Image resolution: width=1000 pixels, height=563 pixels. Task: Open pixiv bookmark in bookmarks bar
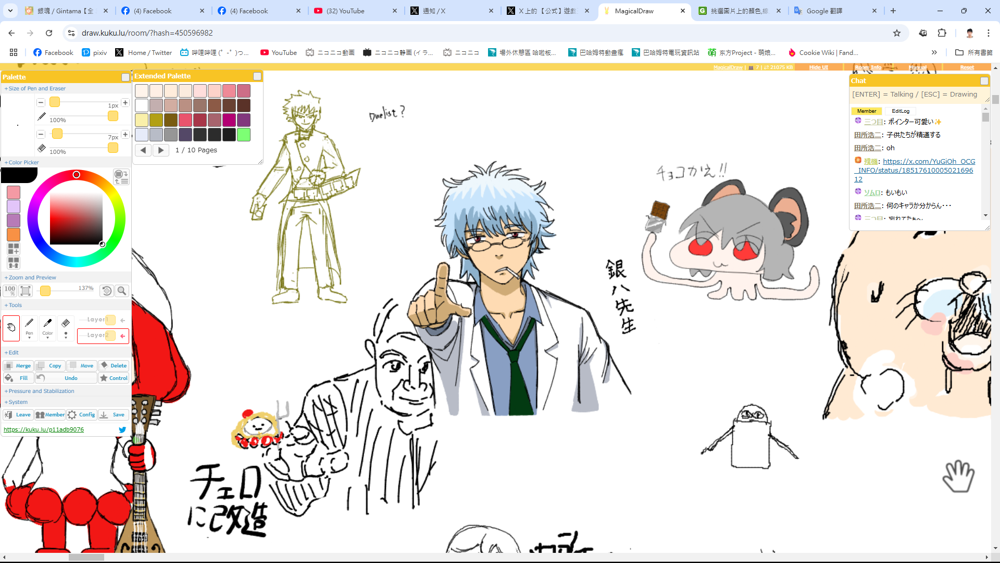(x=94, y=52)
